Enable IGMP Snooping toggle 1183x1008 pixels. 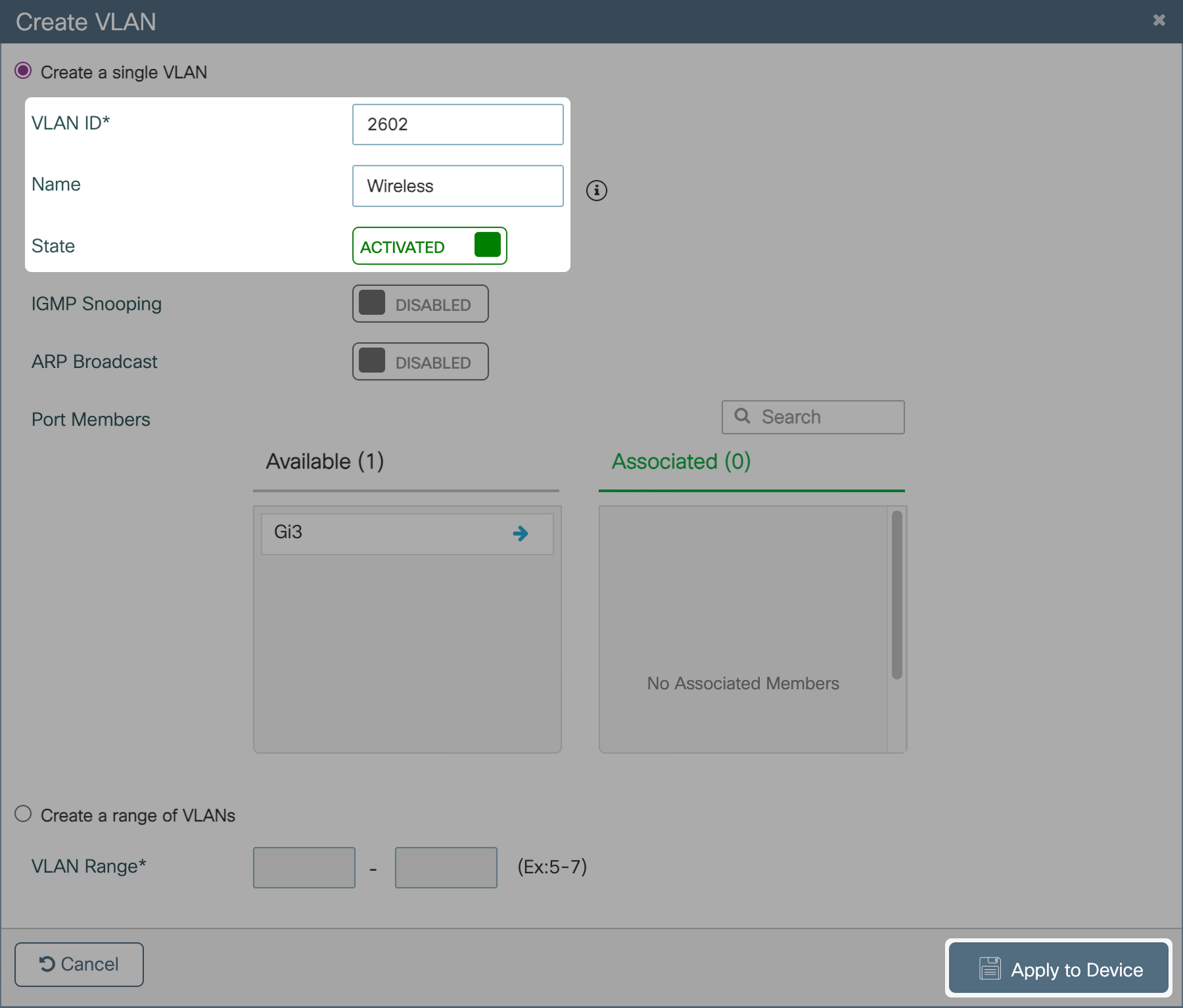(x=420, y=304)
